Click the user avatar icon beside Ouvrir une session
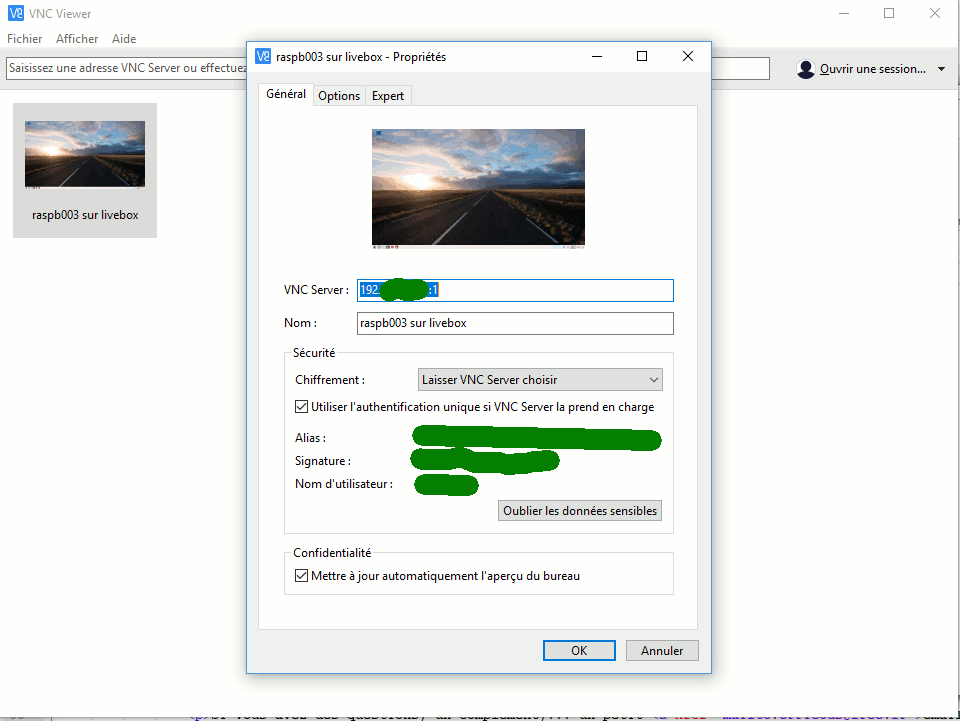The width and height of the screenshot is (960, 721). coord(806,69)
